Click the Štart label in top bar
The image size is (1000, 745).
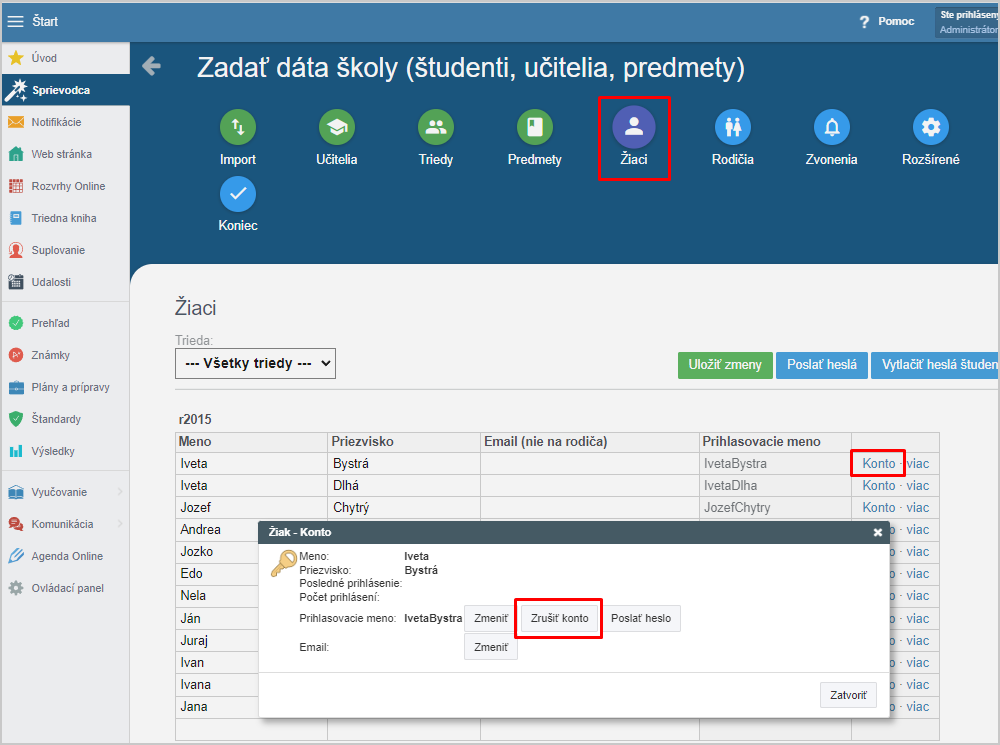point(45,22)
